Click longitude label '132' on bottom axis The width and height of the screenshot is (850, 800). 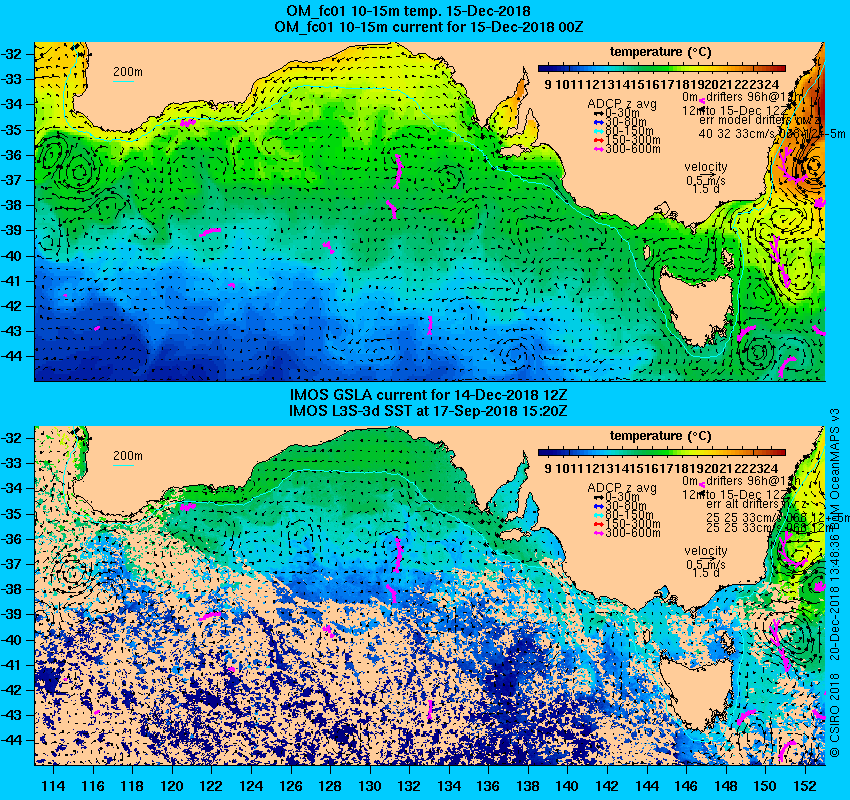pyautogui.click(x=410, y=785)
